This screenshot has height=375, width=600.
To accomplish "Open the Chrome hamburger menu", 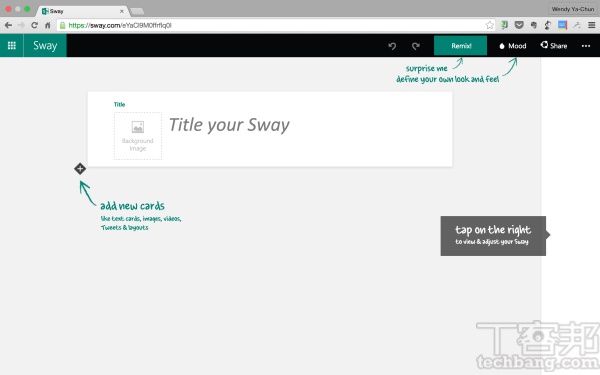I will (x=592, y=25).
